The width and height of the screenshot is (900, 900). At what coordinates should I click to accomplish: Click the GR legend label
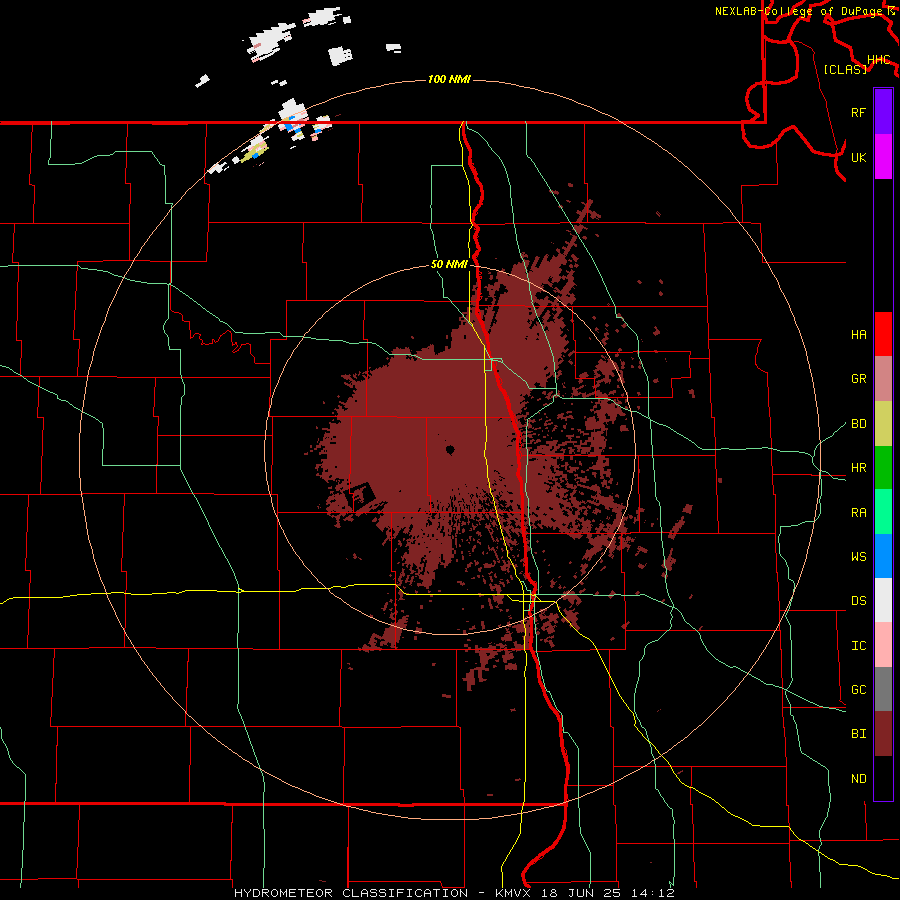pyautogui.click(x=858, y=379)
